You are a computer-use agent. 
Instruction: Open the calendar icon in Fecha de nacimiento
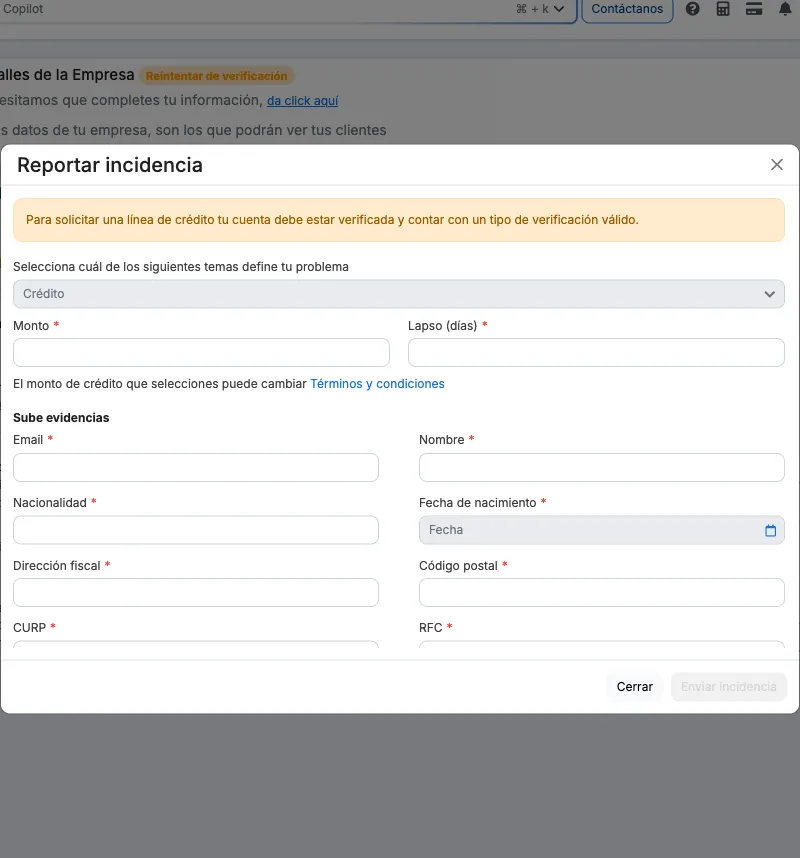(770, 530)
